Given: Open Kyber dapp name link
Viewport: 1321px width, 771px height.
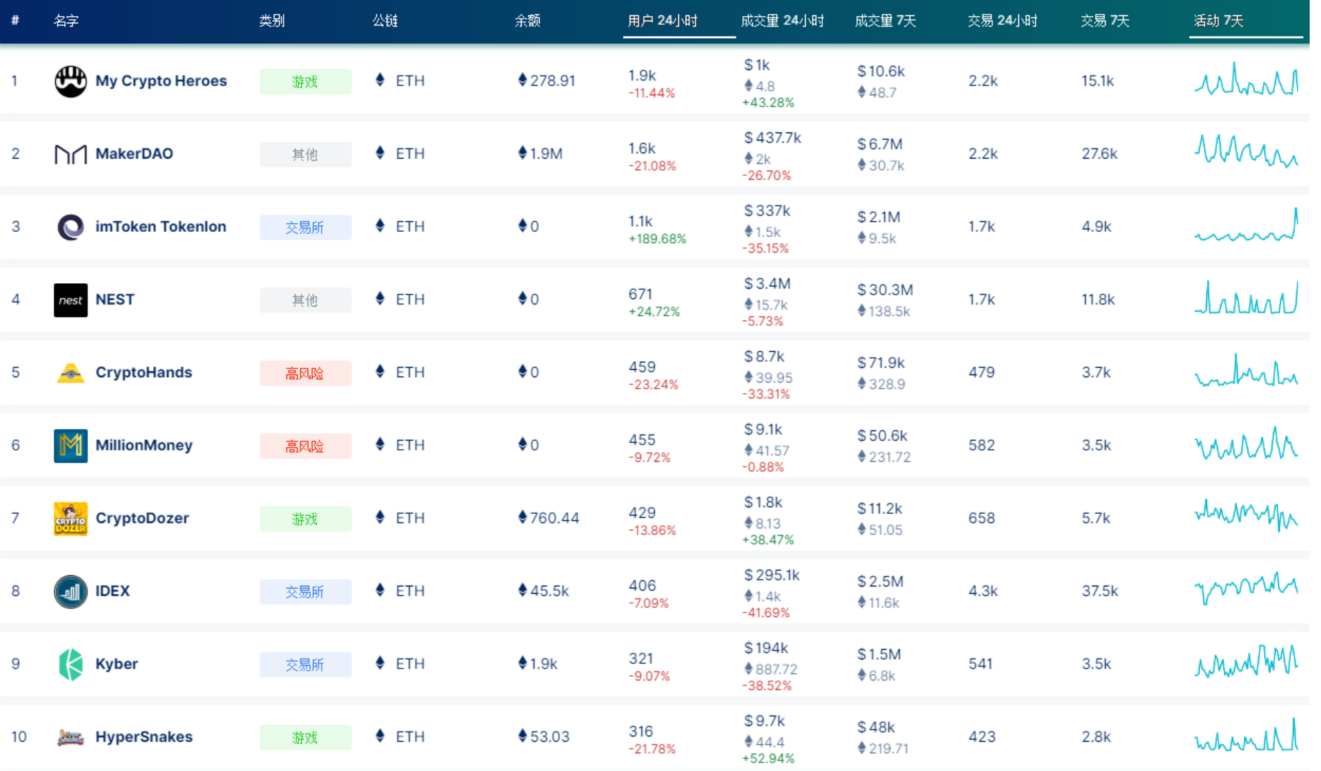Looking at the screenshot, I should point(117,665).
